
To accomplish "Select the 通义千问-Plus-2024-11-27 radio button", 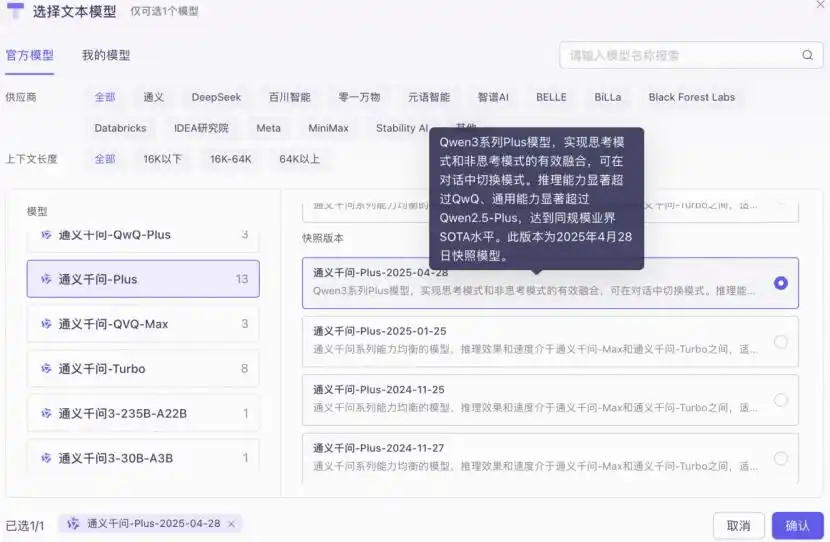I will point(781,458).
